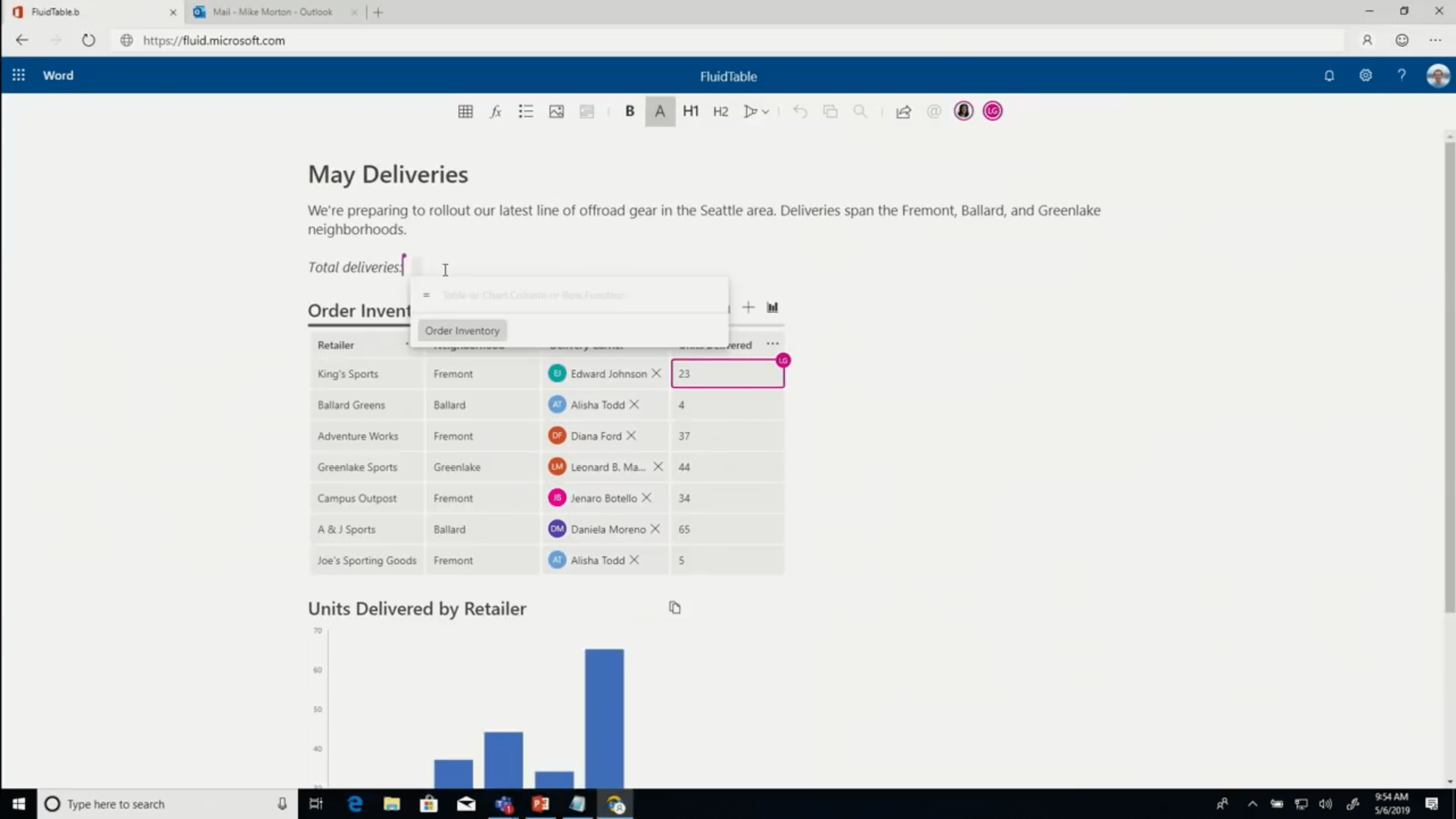Select the units cell containing 23
Viewport: 1456px width, 819px height.
point(727,374)
